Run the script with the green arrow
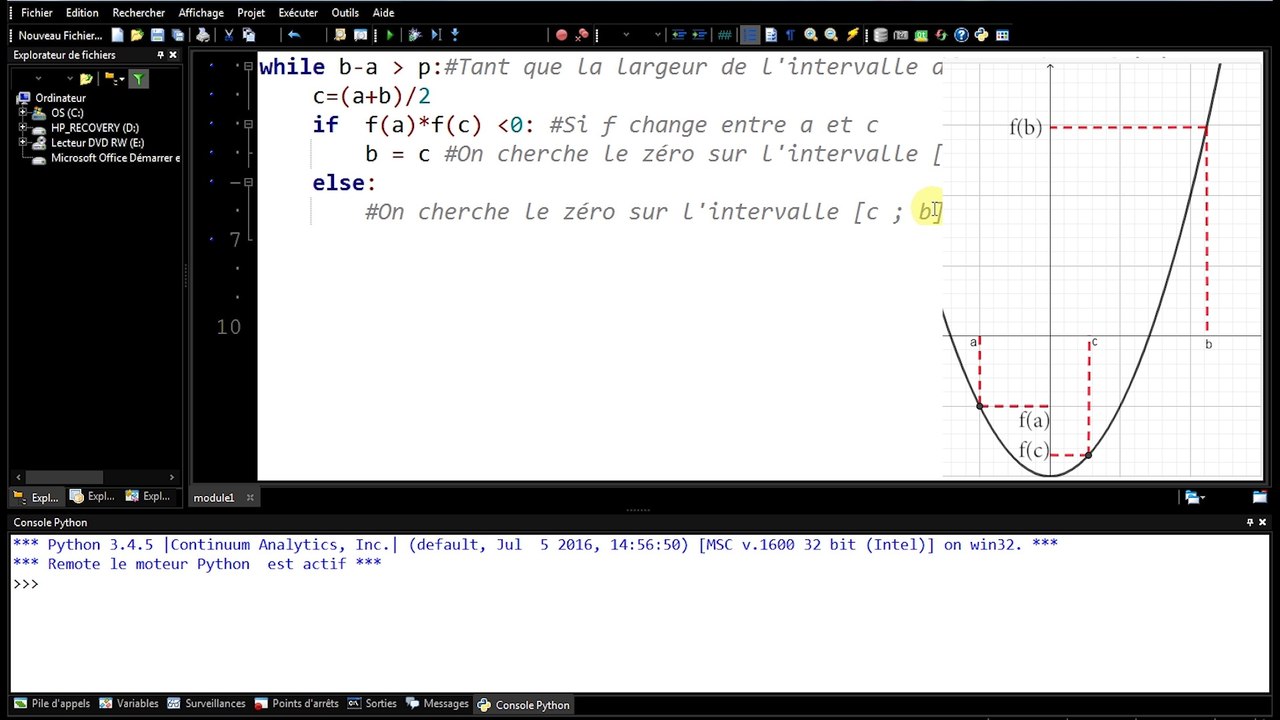This screenshot has width=1280, height=720. [390, 35]
